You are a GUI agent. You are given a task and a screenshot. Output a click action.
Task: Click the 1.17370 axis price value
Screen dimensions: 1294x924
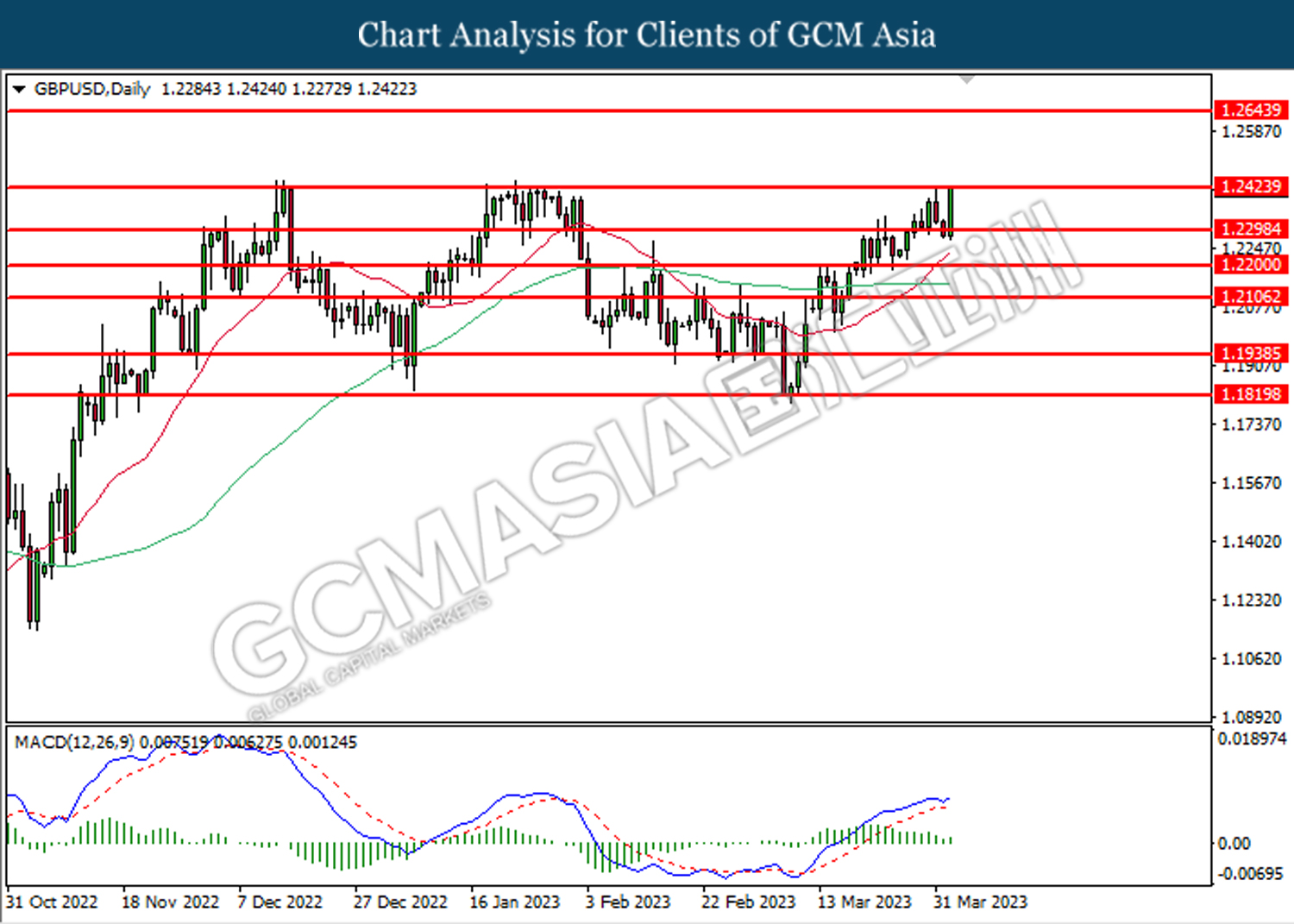1252,424
